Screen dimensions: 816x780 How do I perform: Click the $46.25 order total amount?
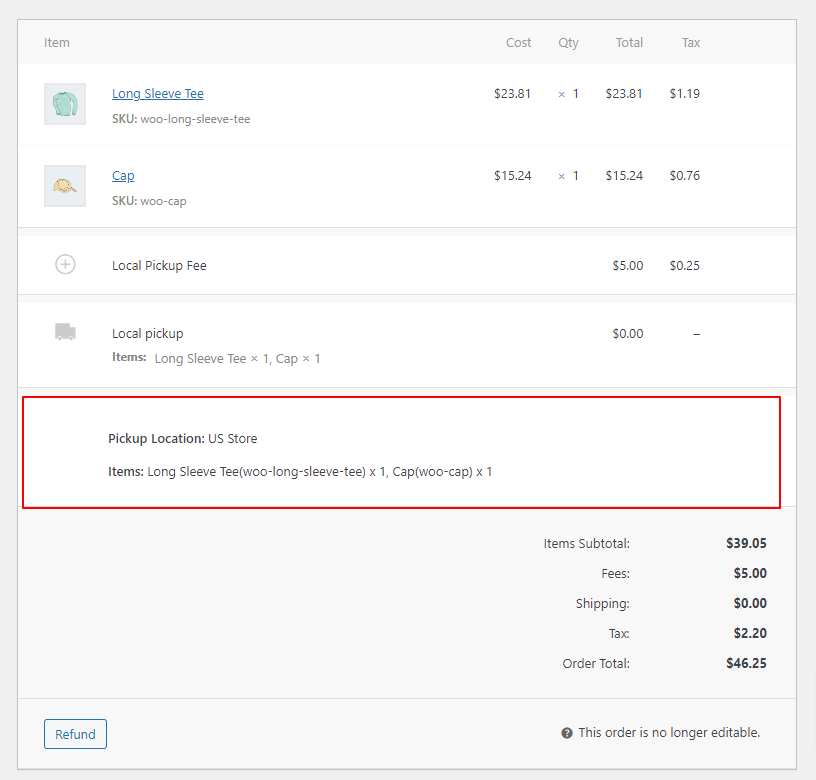click(x=746, y=663)
